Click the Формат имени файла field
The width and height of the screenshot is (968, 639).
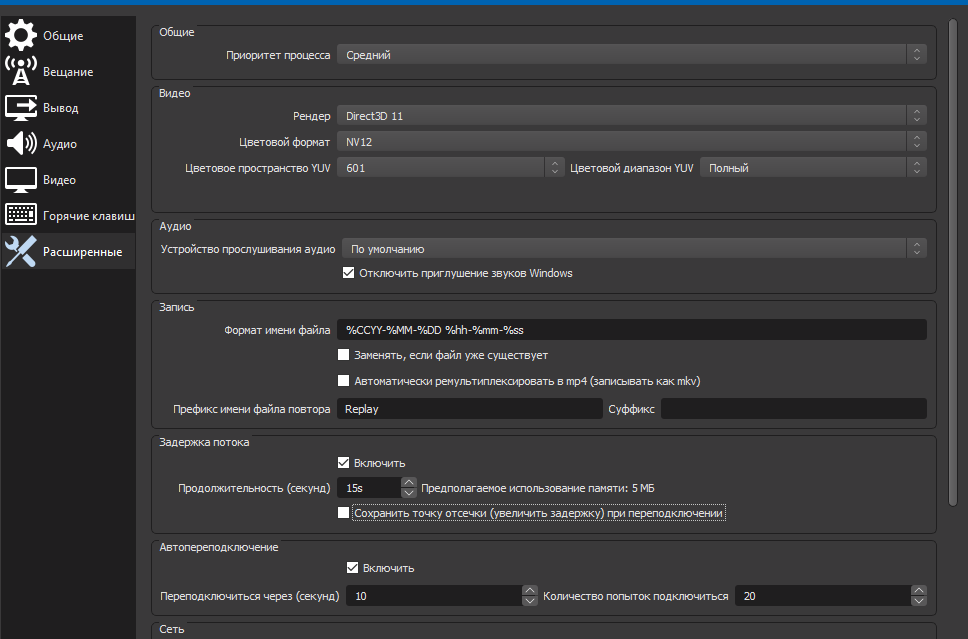[632, 330]
